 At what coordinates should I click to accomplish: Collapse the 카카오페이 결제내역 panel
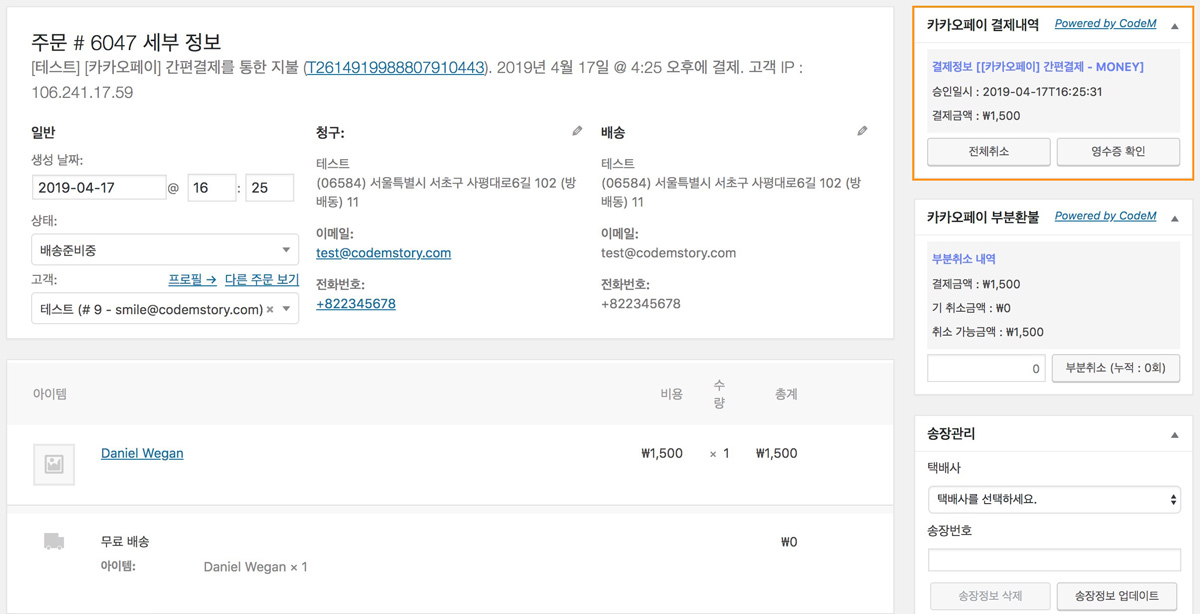pyautogui.click(x=1176, y=24)
